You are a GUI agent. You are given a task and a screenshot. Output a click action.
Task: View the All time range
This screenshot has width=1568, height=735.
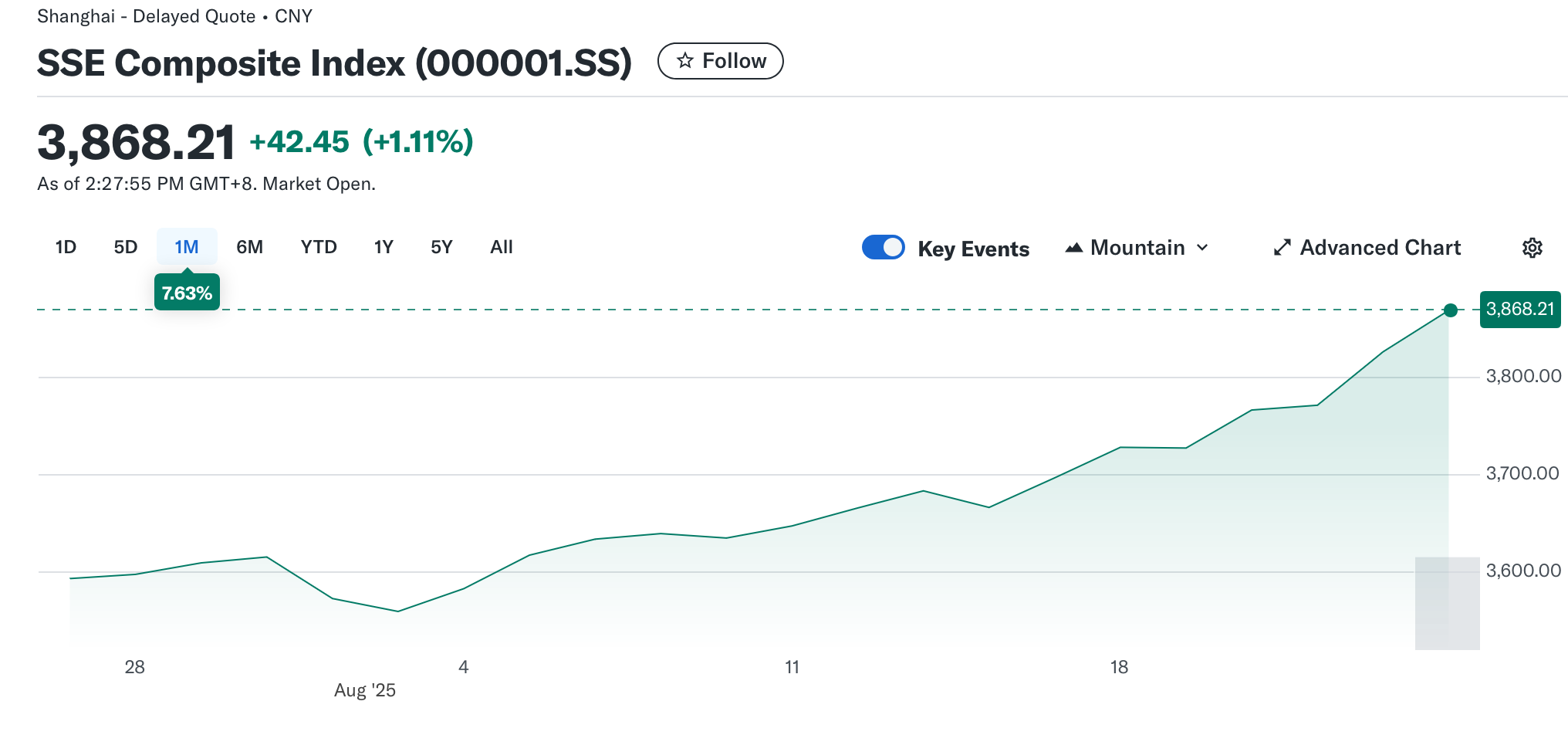tap(502, 247)
